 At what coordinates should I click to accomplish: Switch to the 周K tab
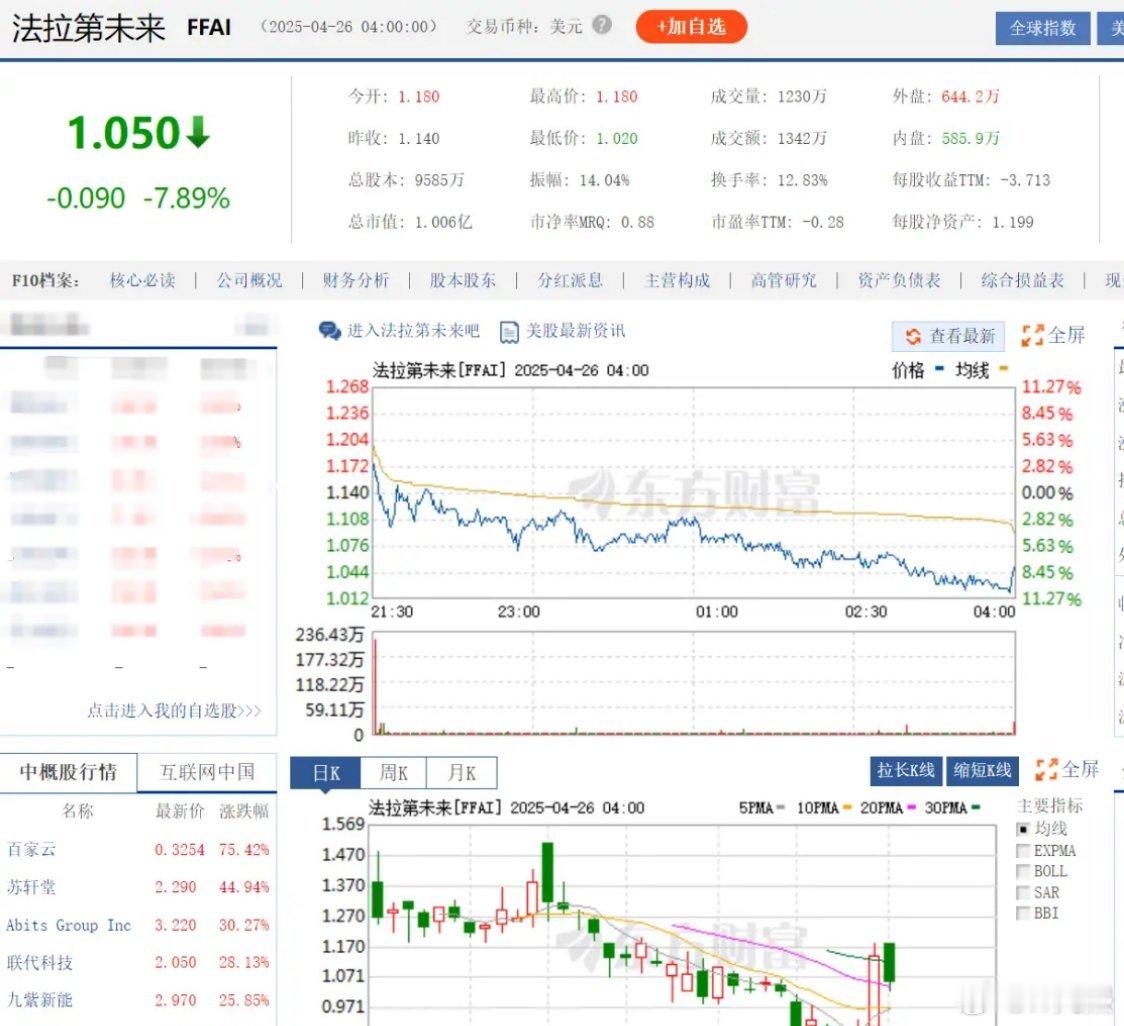tap(394, 773)
